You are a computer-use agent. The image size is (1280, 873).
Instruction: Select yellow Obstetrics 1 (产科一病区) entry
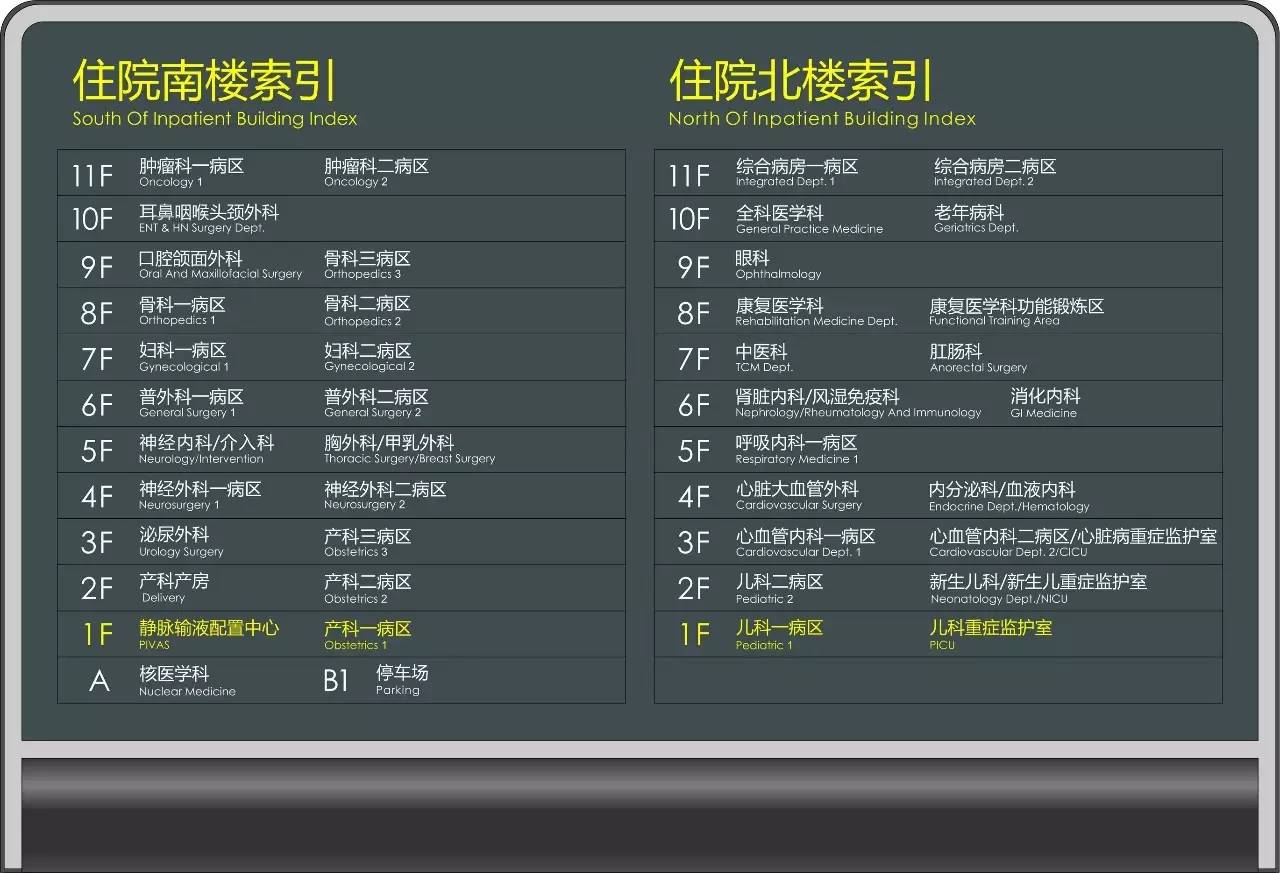(367, 635)
